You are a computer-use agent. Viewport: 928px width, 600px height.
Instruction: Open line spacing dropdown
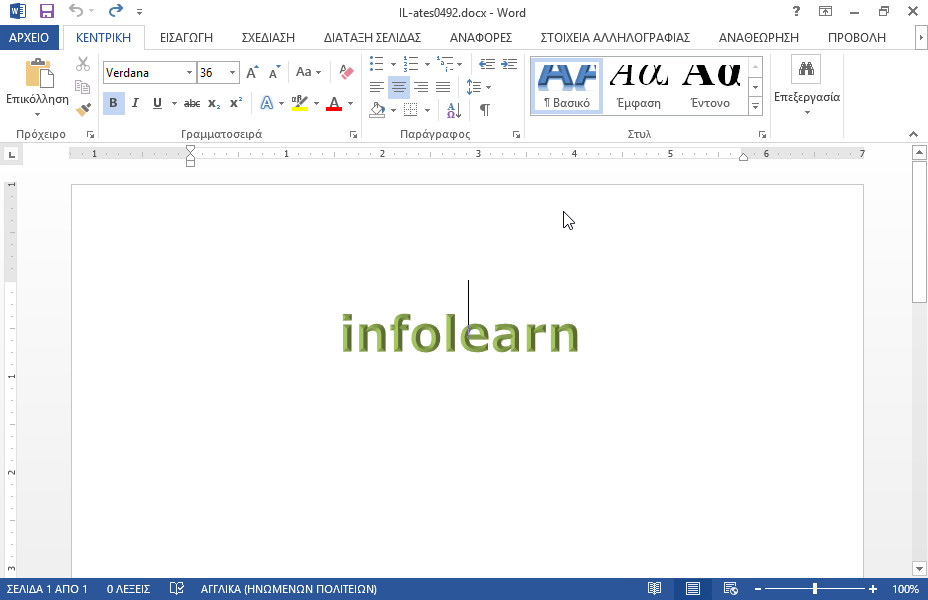479,88
